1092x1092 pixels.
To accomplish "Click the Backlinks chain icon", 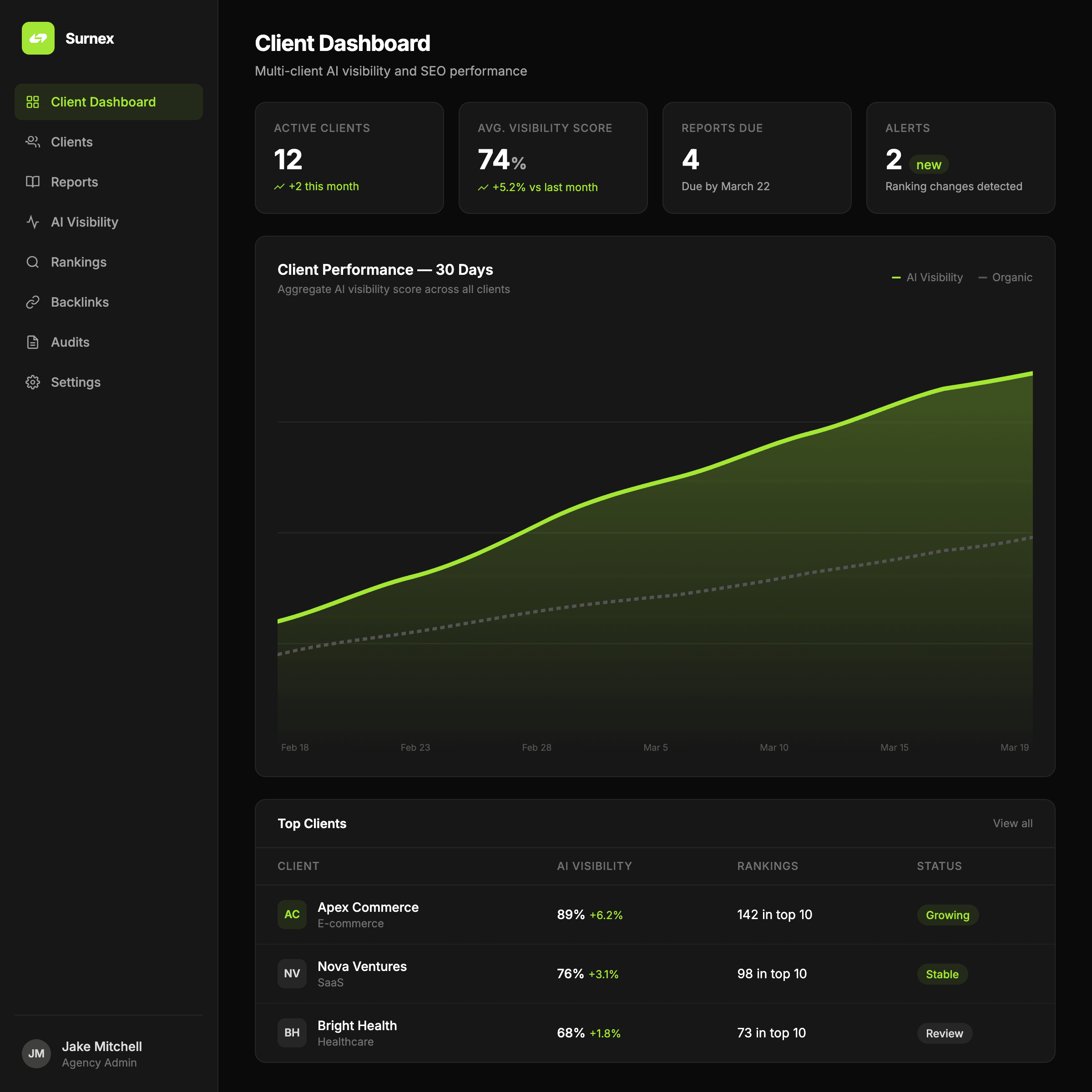I will (x=33, y=303).
